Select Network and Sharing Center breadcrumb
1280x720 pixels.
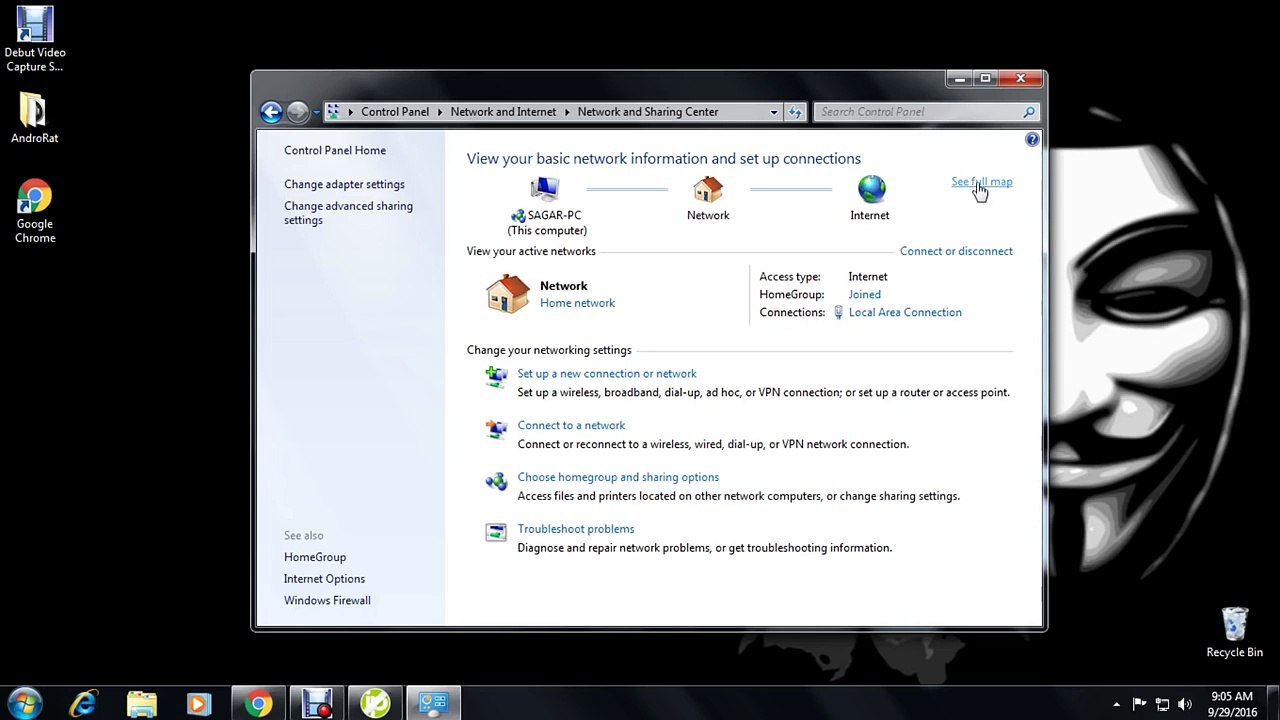click(x=648, y=112)
